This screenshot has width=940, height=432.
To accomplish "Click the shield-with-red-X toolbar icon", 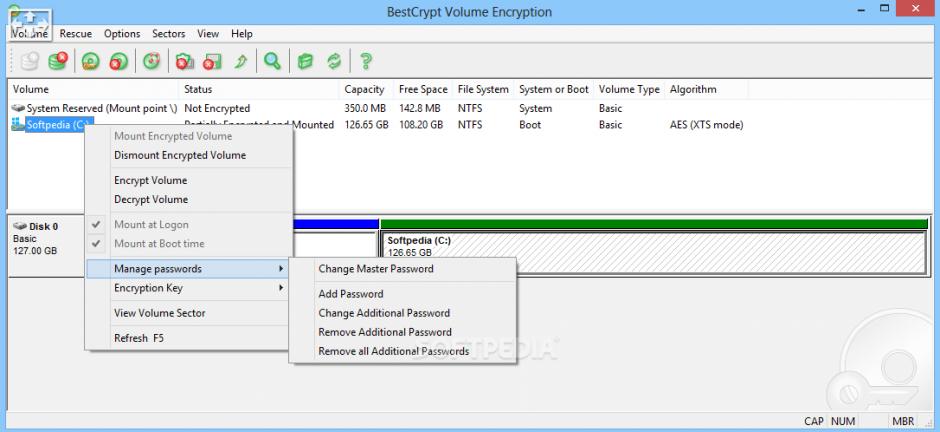I will 185,61.
